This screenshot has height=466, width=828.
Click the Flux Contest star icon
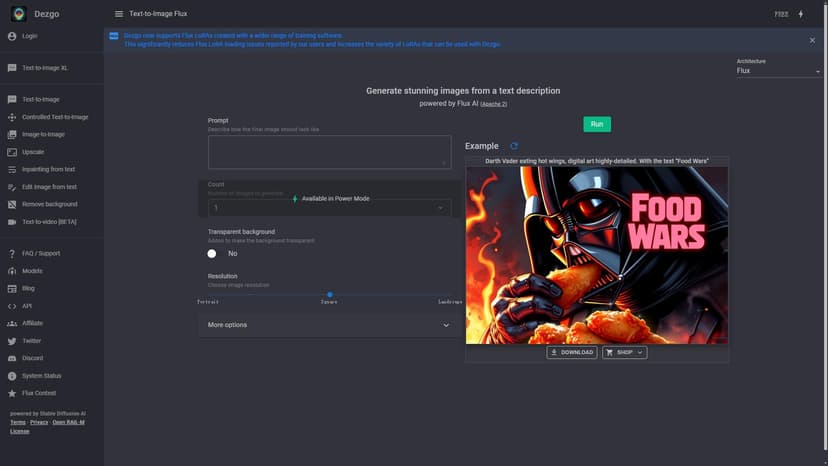pyautogui.click(x=12, y=393)
